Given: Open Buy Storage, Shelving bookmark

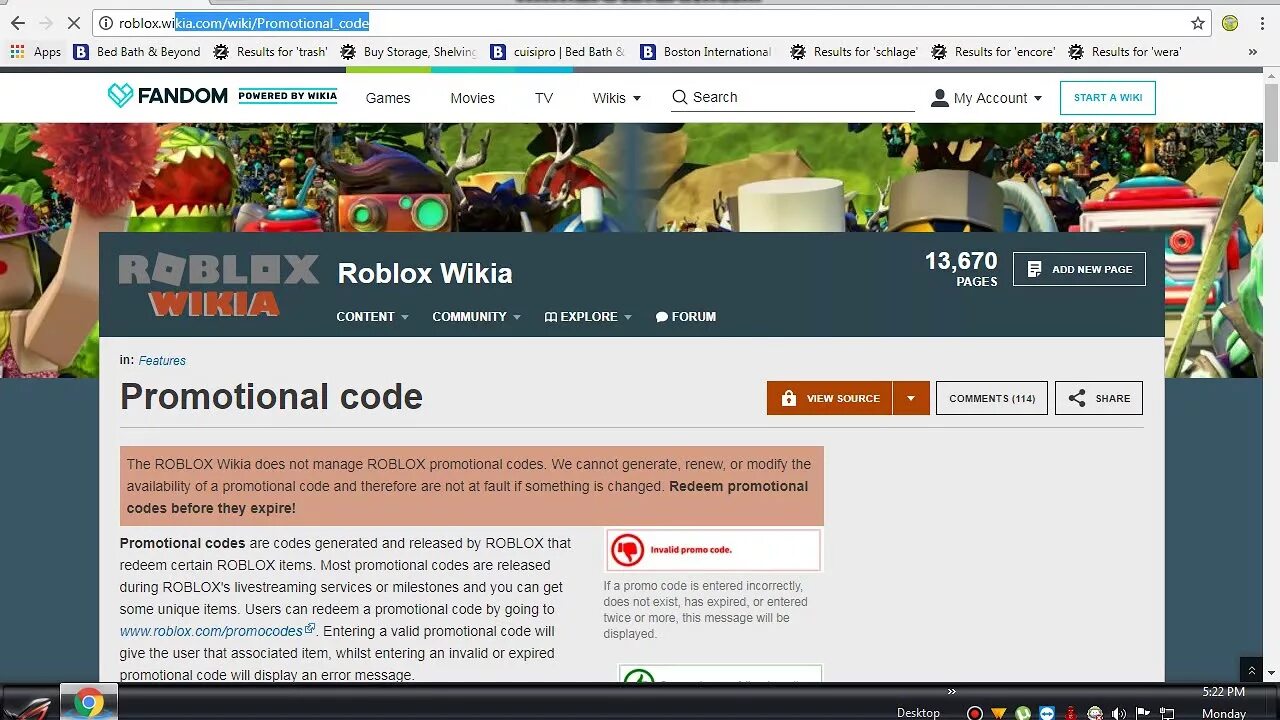Looking at the screenshot, I should coord(408,52).
